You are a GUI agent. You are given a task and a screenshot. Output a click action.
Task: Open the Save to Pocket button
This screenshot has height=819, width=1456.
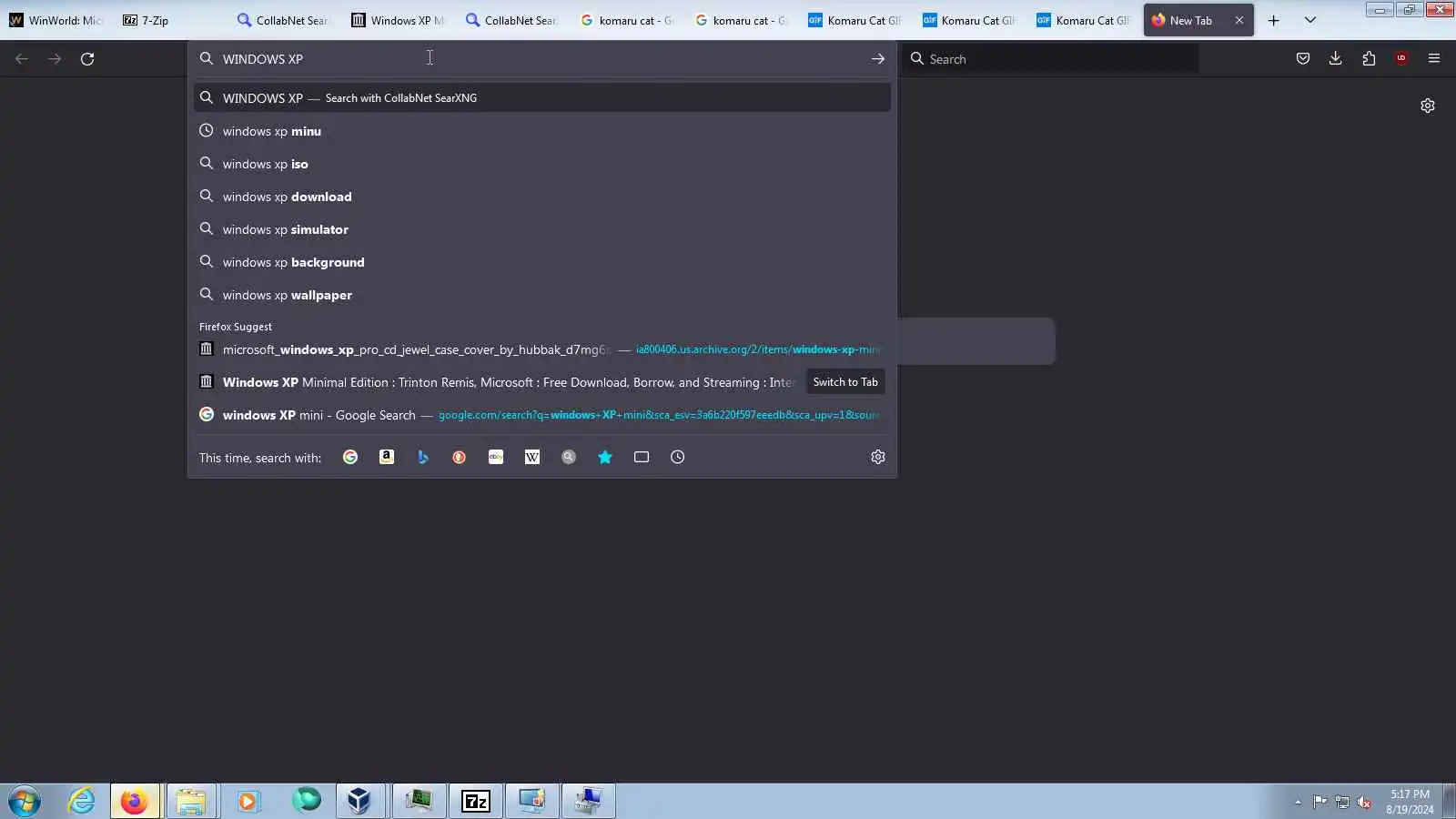[x=1303, y=59]
